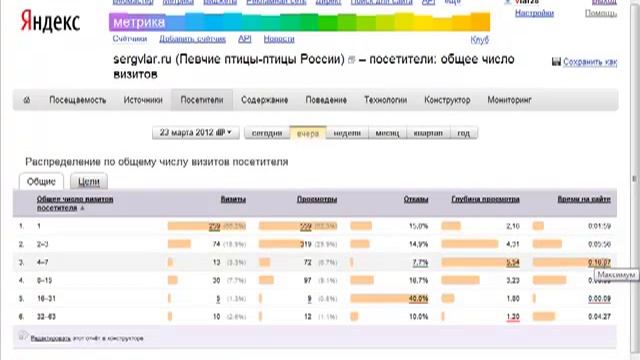Click the 0:04:27 time value
The image size is (640, 360).
pos(599,317)
